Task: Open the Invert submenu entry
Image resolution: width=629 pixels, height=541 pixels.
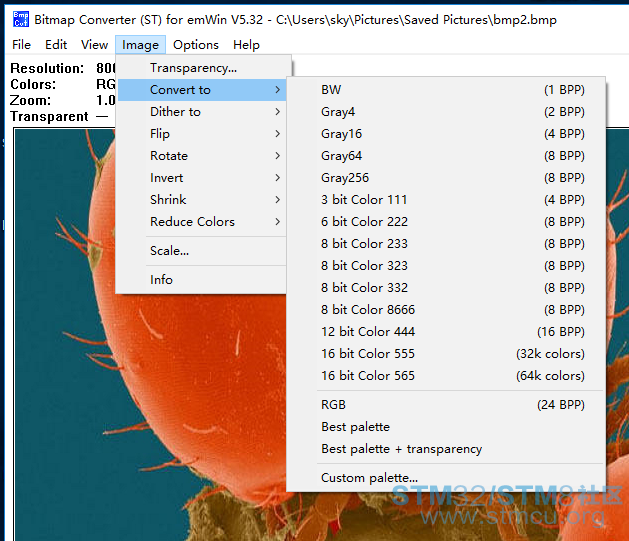Action: pyautogui.click(x=202, y=178)
